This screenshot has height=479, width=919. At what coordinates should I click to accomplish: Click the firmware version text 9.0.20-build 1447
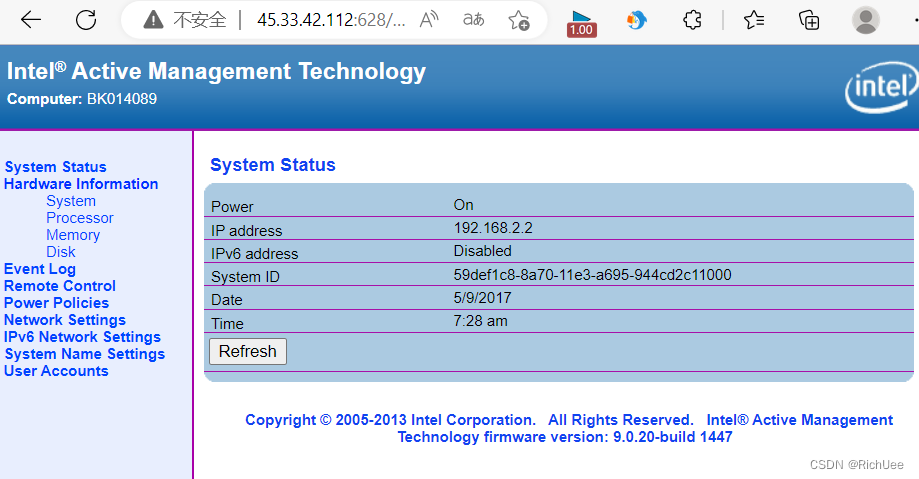click(x=672, y=437)
